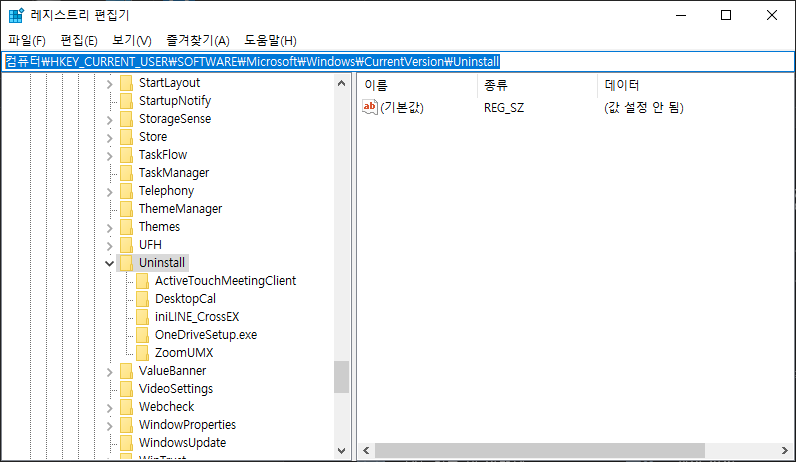796x462 pixels.
Task: Click the DesktopCal folder icon
Action: click(142, 299)
